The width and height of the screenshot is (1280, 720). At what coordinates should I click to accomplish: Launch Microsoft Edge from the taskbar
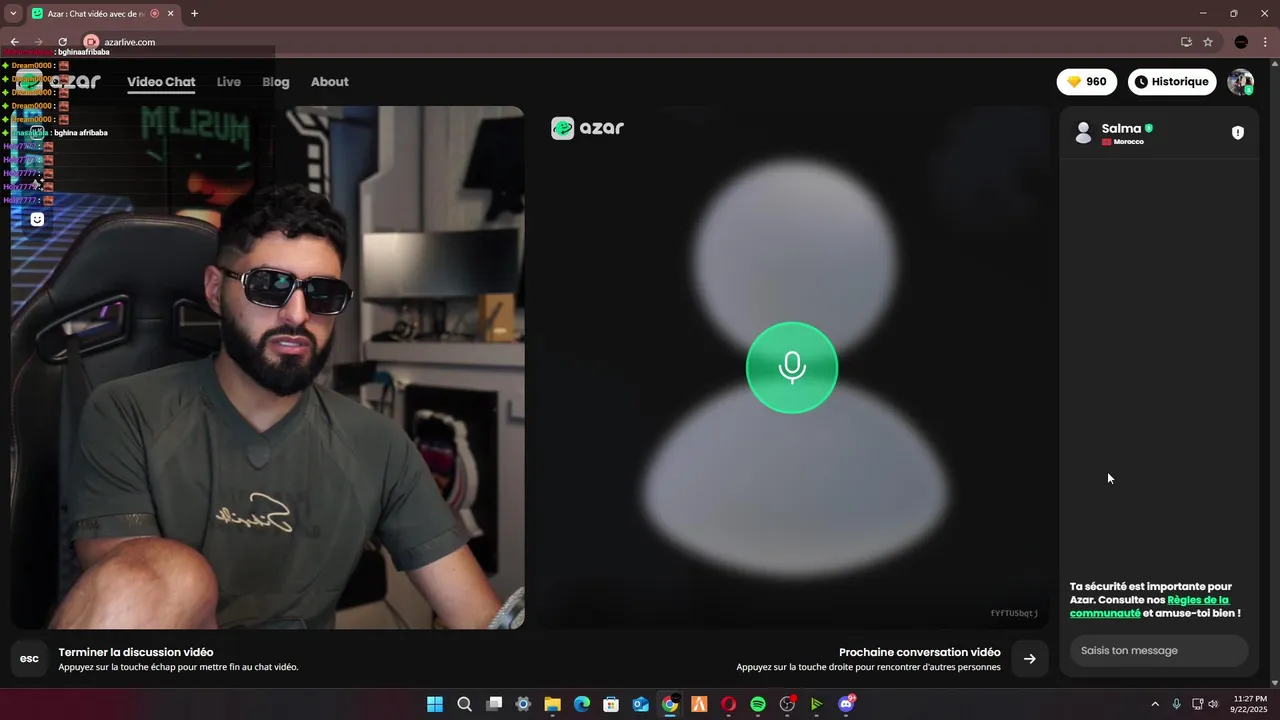tap(582, 704)
